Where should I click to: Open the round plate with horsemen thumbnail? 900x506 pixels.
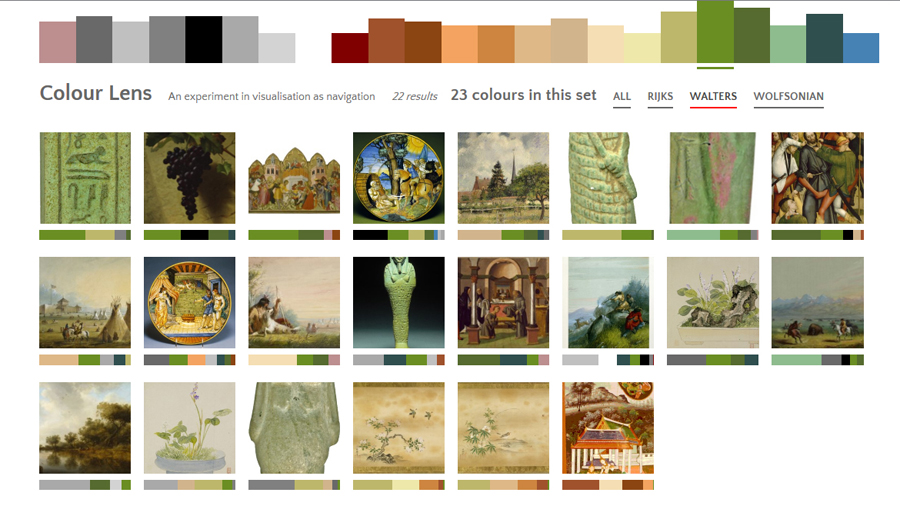[399, 178]
